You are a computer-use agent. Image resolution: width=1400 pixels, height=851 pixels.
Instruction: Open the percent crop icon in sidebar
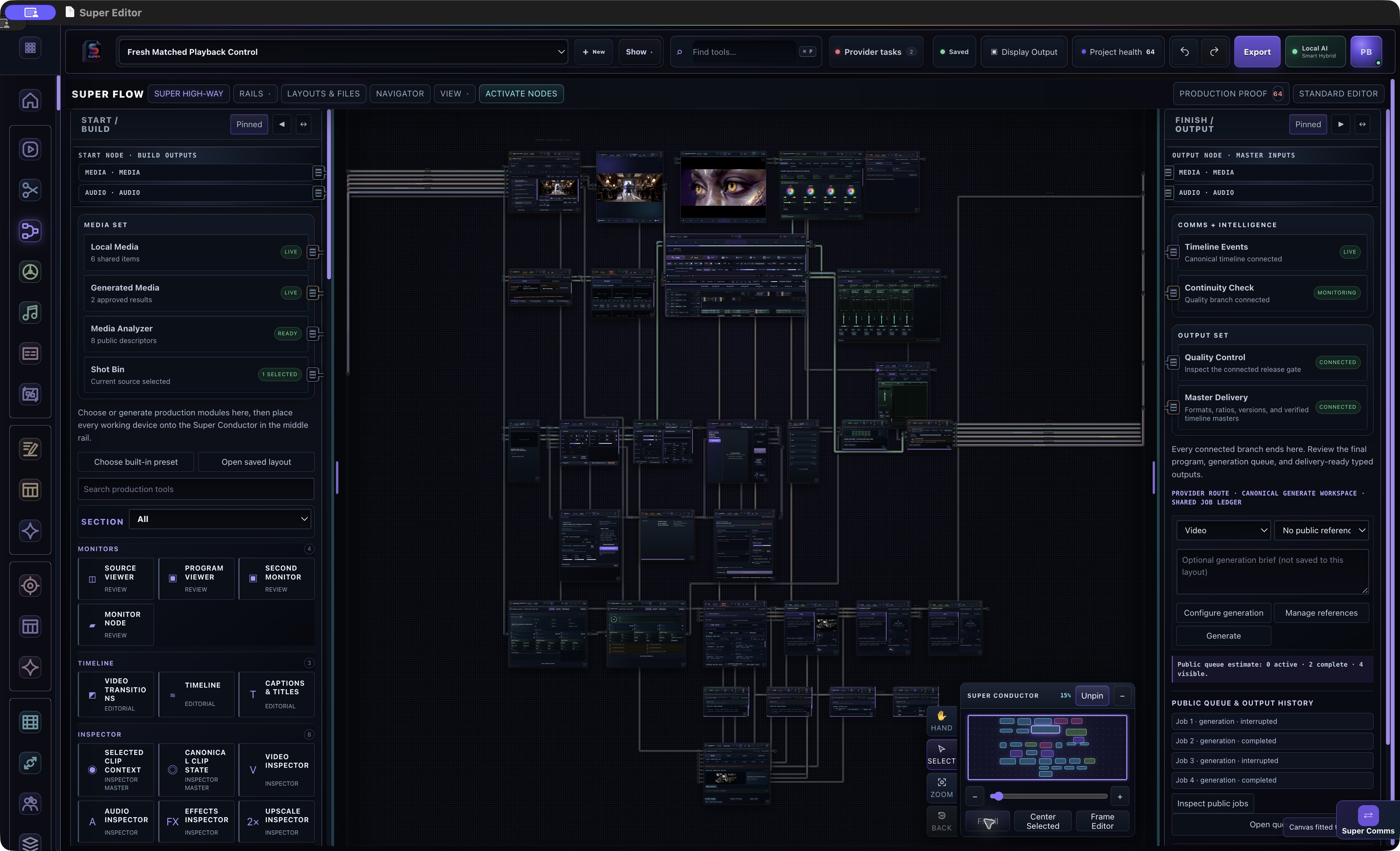tap(30, 395)
